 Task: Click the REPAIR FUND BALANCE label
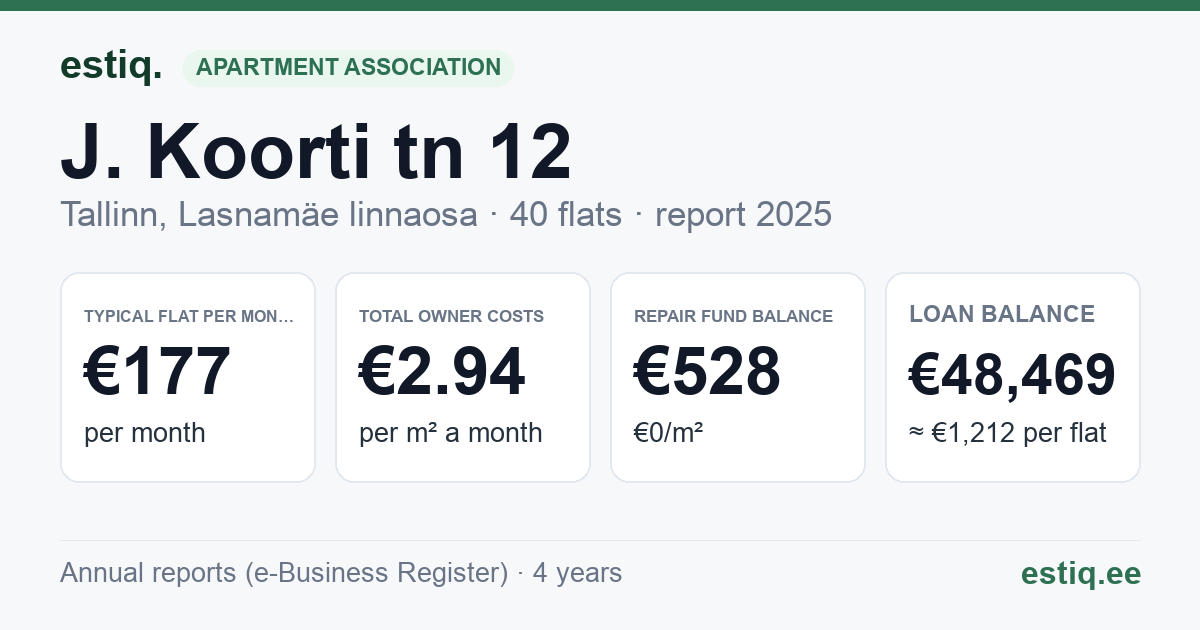(x=734, y=316)
